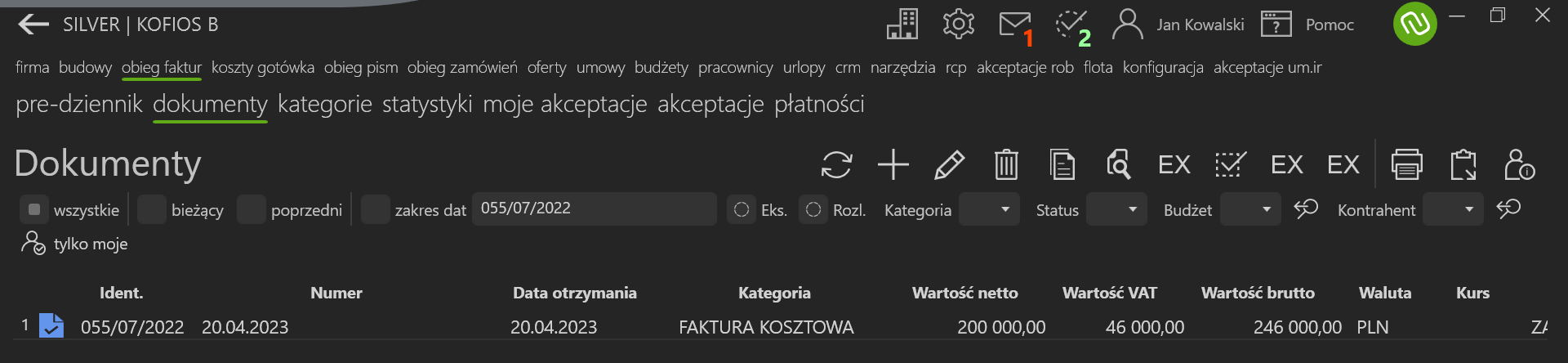Expand the Kategoria dropdown
This screenshot has height=363, width=1568.
coord(989,209)
